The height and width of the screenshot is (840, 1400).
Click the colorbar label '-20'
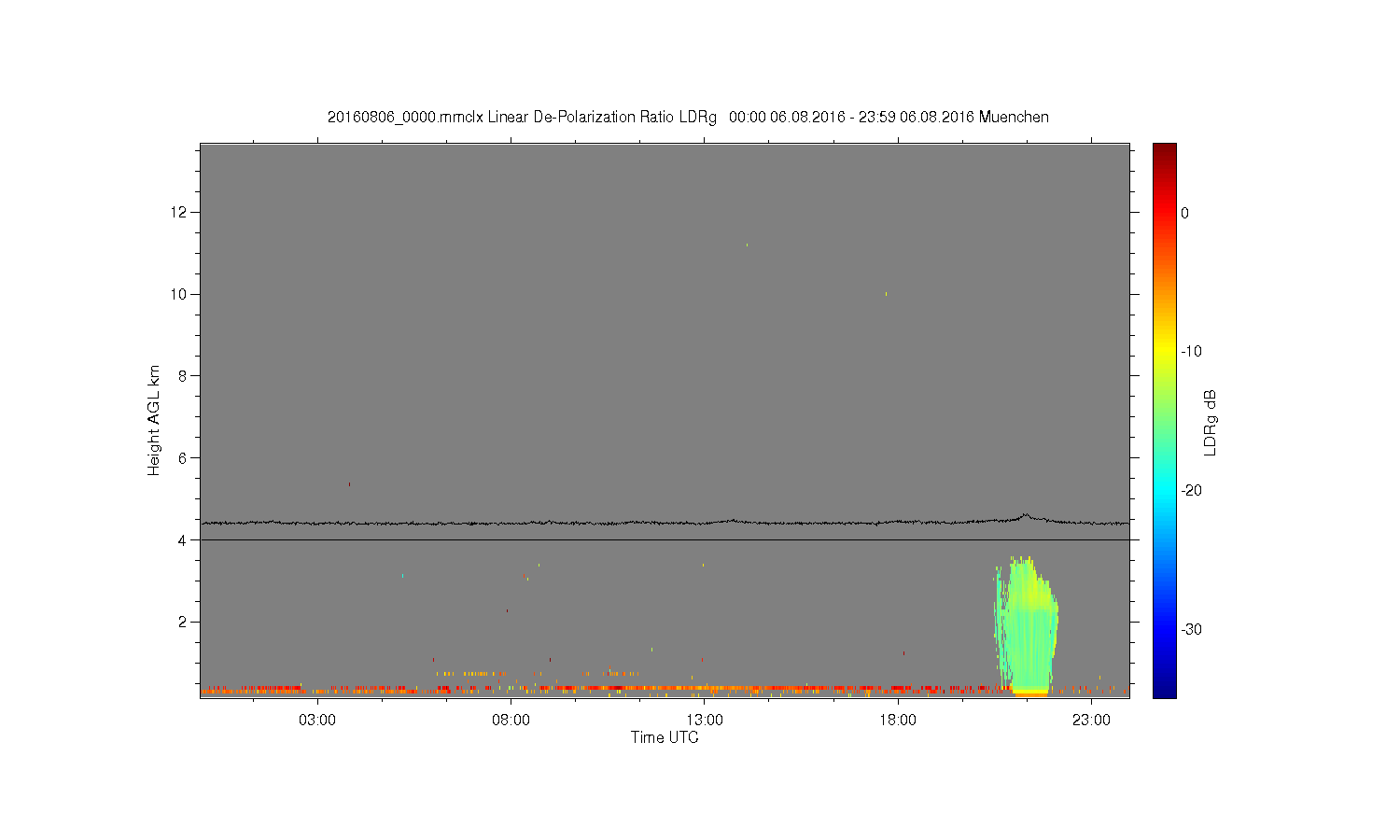coord(1191,491)
